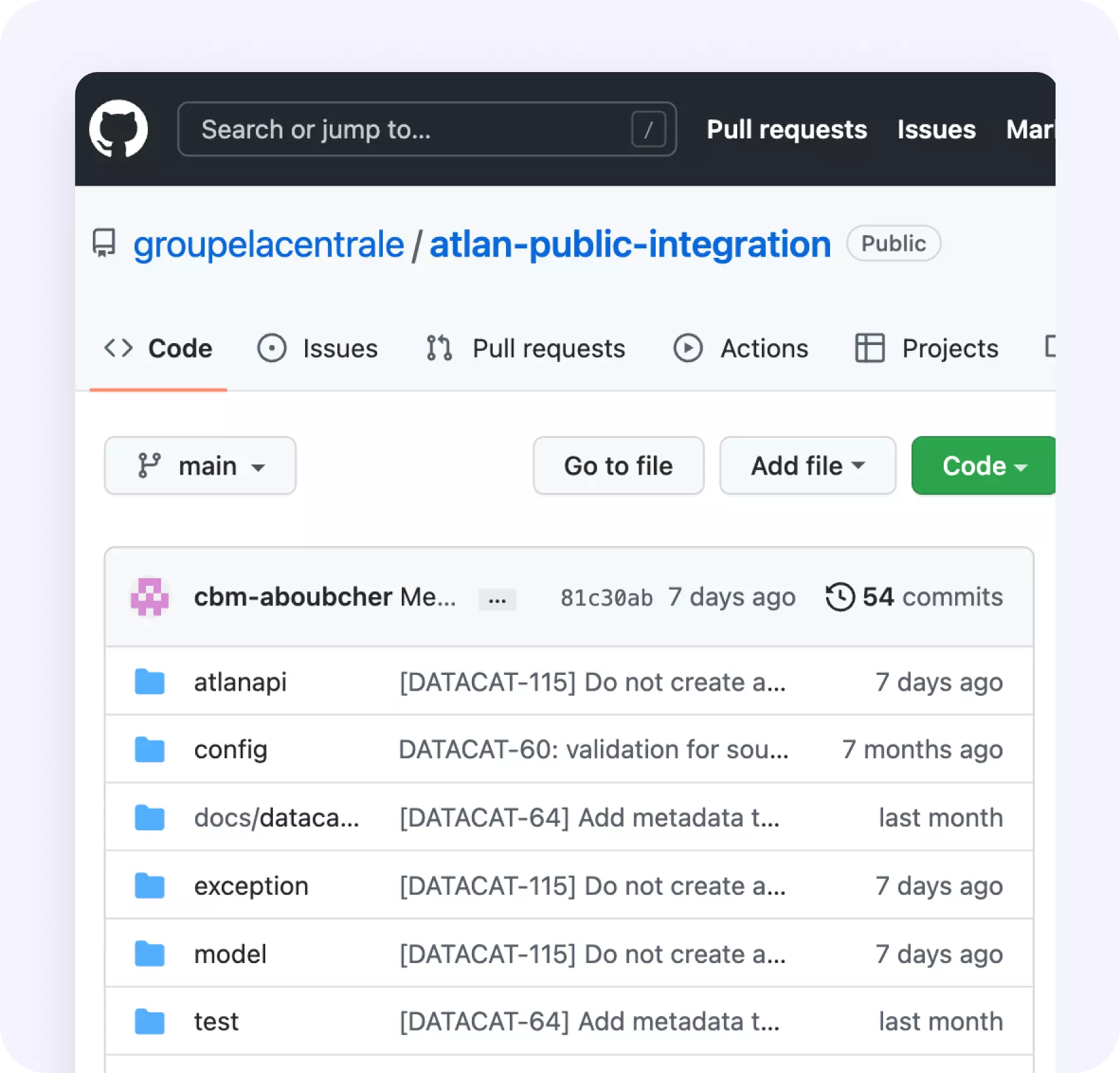The width and height of the screenshot is (1120, 1073).
Task: Open Pull requests in top navigation
Action: (786, 130)
